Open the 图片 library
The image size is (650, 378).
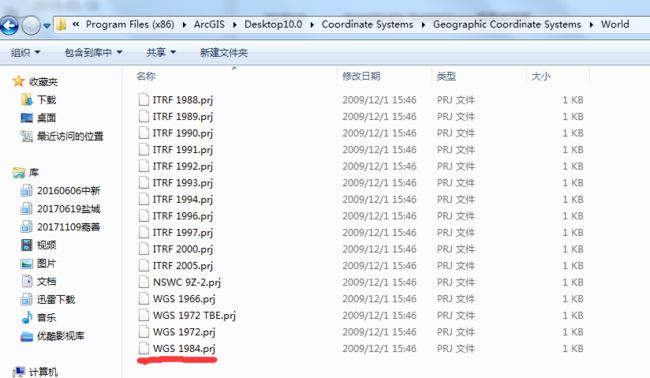click(x=46, y=264)
